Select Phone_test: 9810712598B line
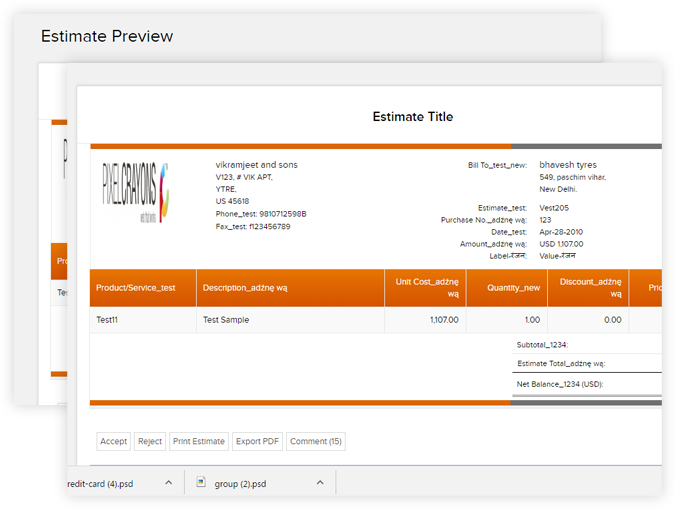Image resolution: width=676 pixels, height=510 pixels. pyautogui.click(x=261, y=214)
